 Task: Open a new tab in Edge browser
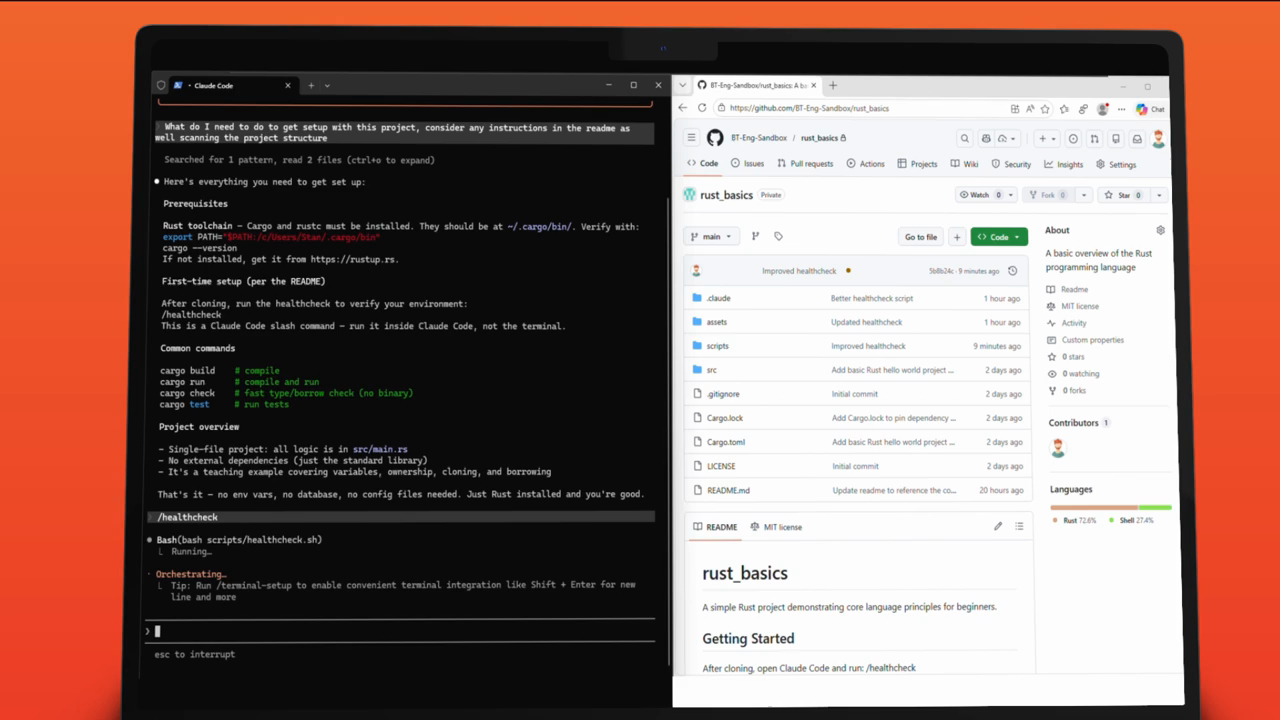833,86
